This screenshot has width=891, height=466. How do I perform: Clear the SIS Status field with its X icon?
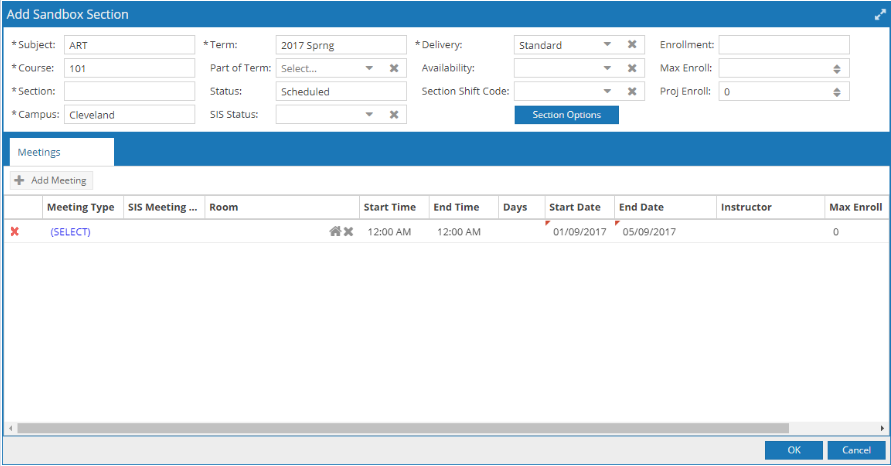[x=394, y=115]
